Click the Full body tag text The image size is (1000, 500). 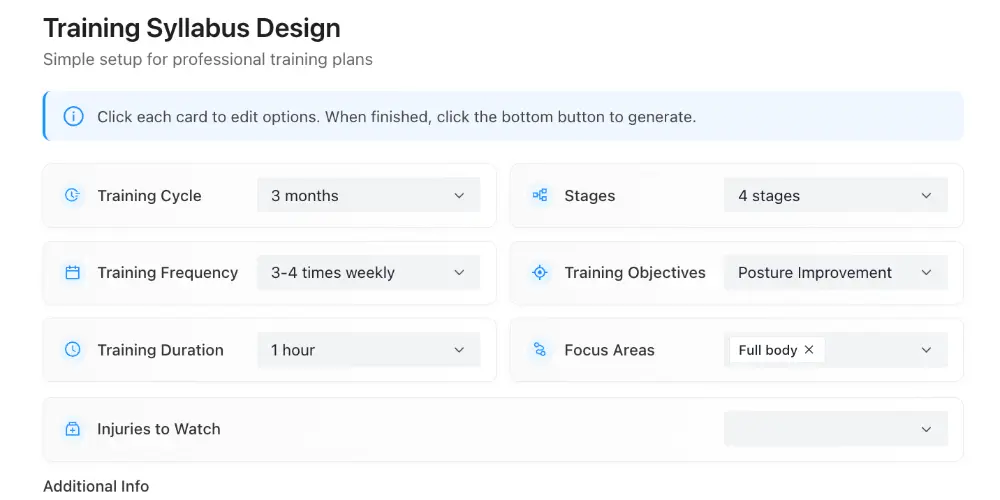tap(768, 350)
